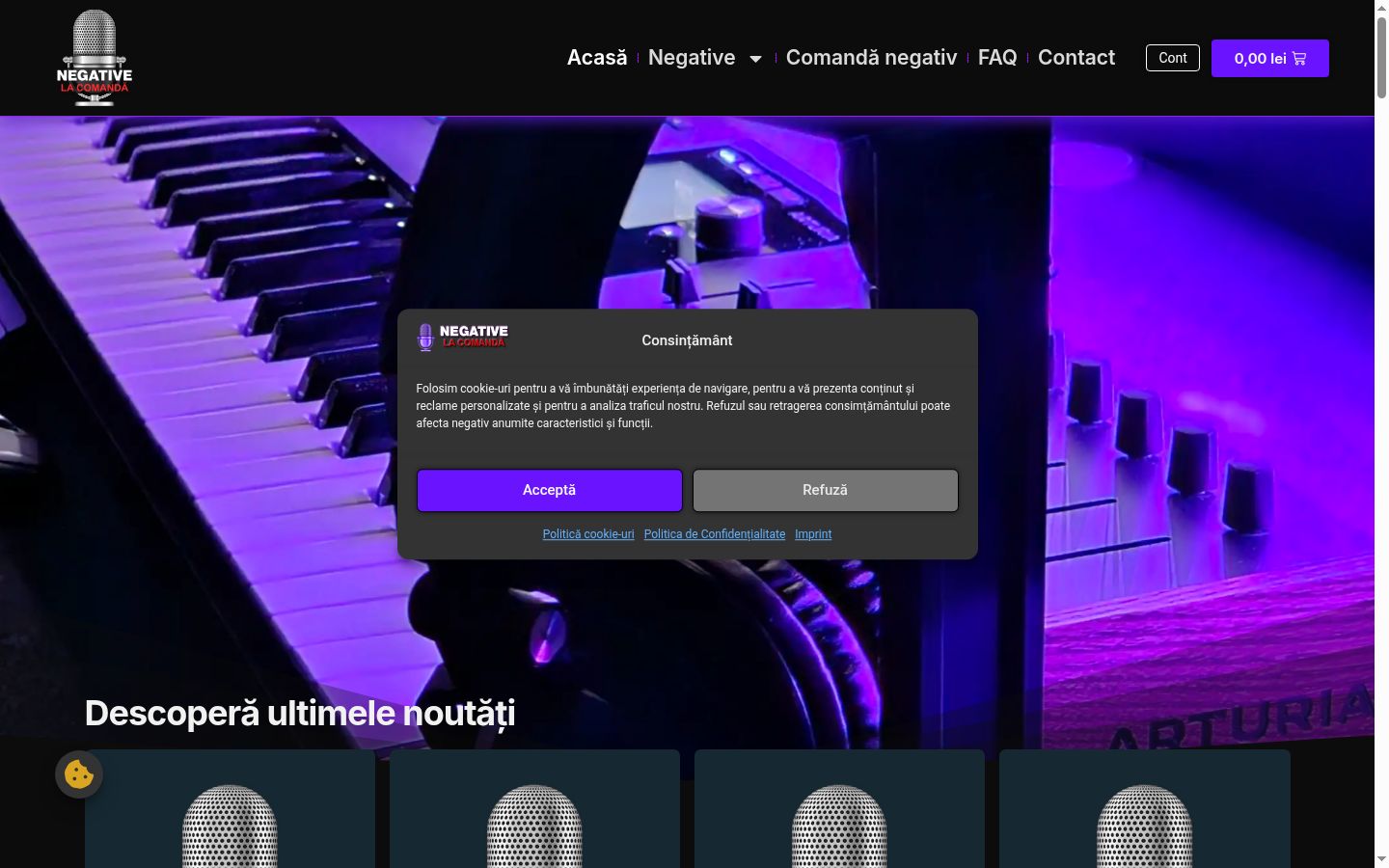1389x868 pixels.
Task: Refuse cookies with Refuză button
Action: coord(826,490)
